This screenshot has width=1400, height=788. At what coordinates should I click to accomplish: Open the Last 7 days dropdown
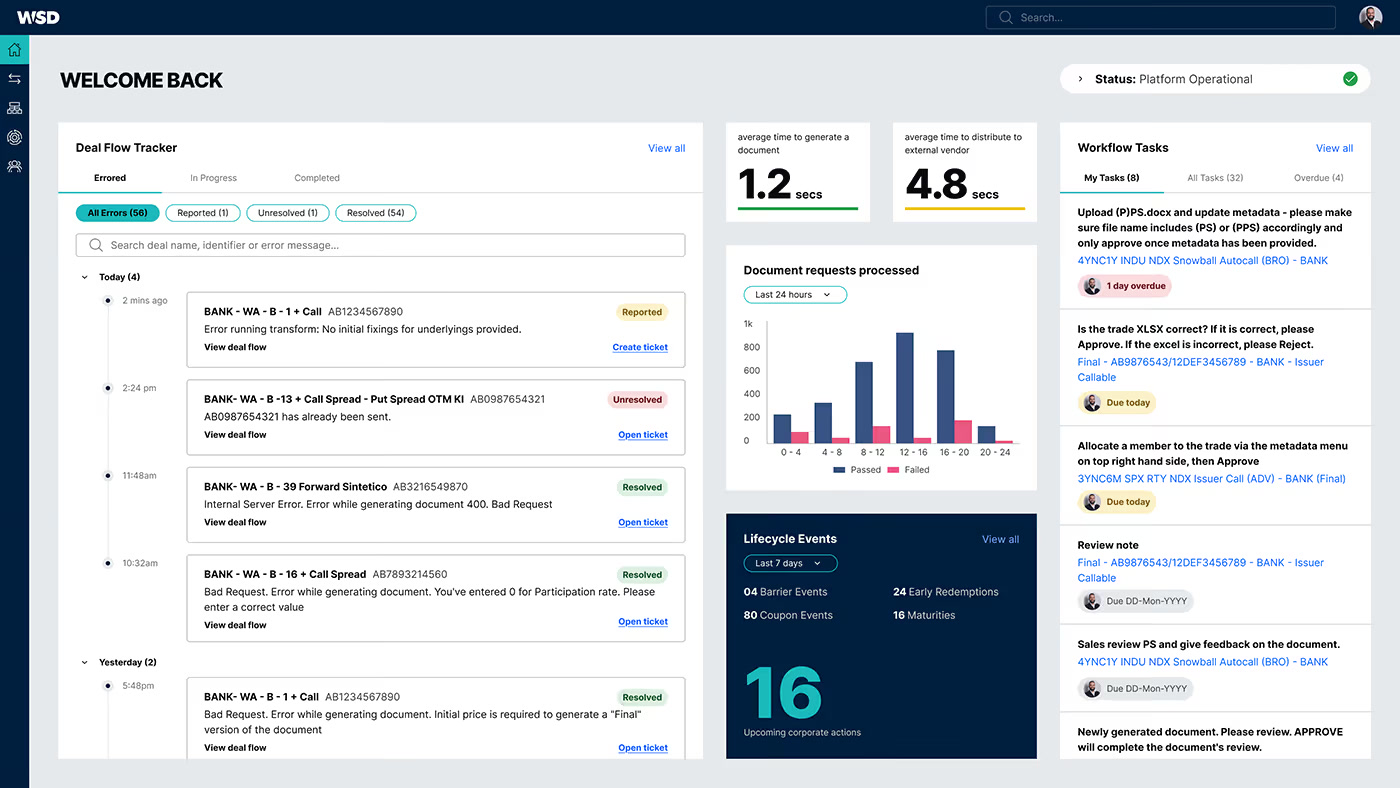(790, 563)
